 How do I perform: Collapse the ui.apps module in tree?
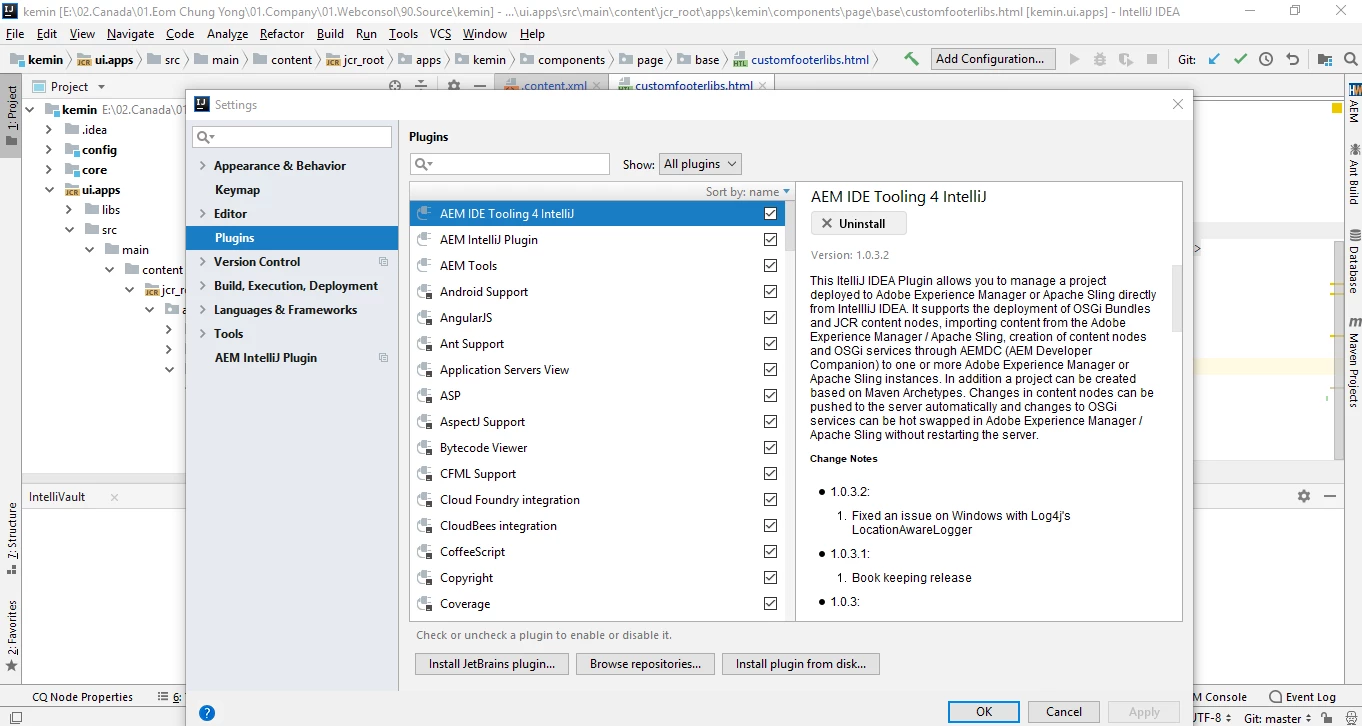pos(49,190)
